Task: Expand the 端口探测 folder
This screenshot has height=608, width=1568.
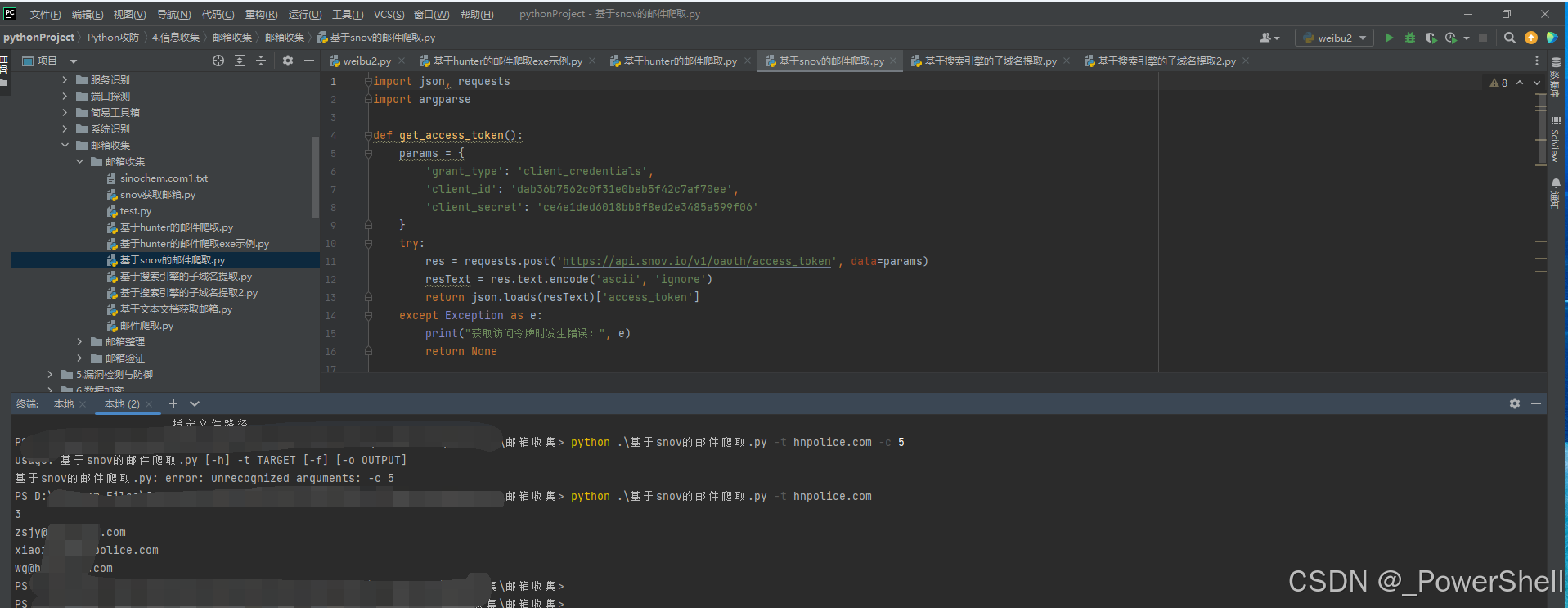Action: (65, 96)
